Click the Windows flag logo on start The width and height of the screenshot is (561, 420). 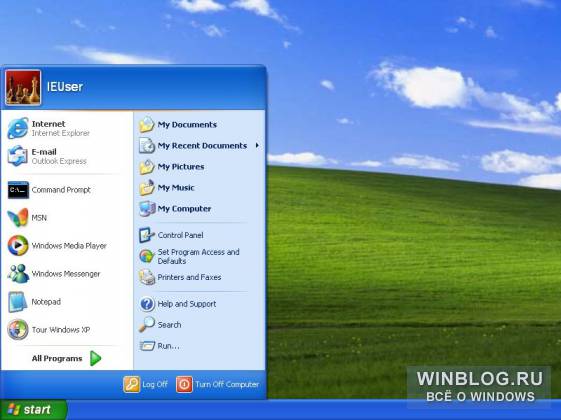coord(14,410)
